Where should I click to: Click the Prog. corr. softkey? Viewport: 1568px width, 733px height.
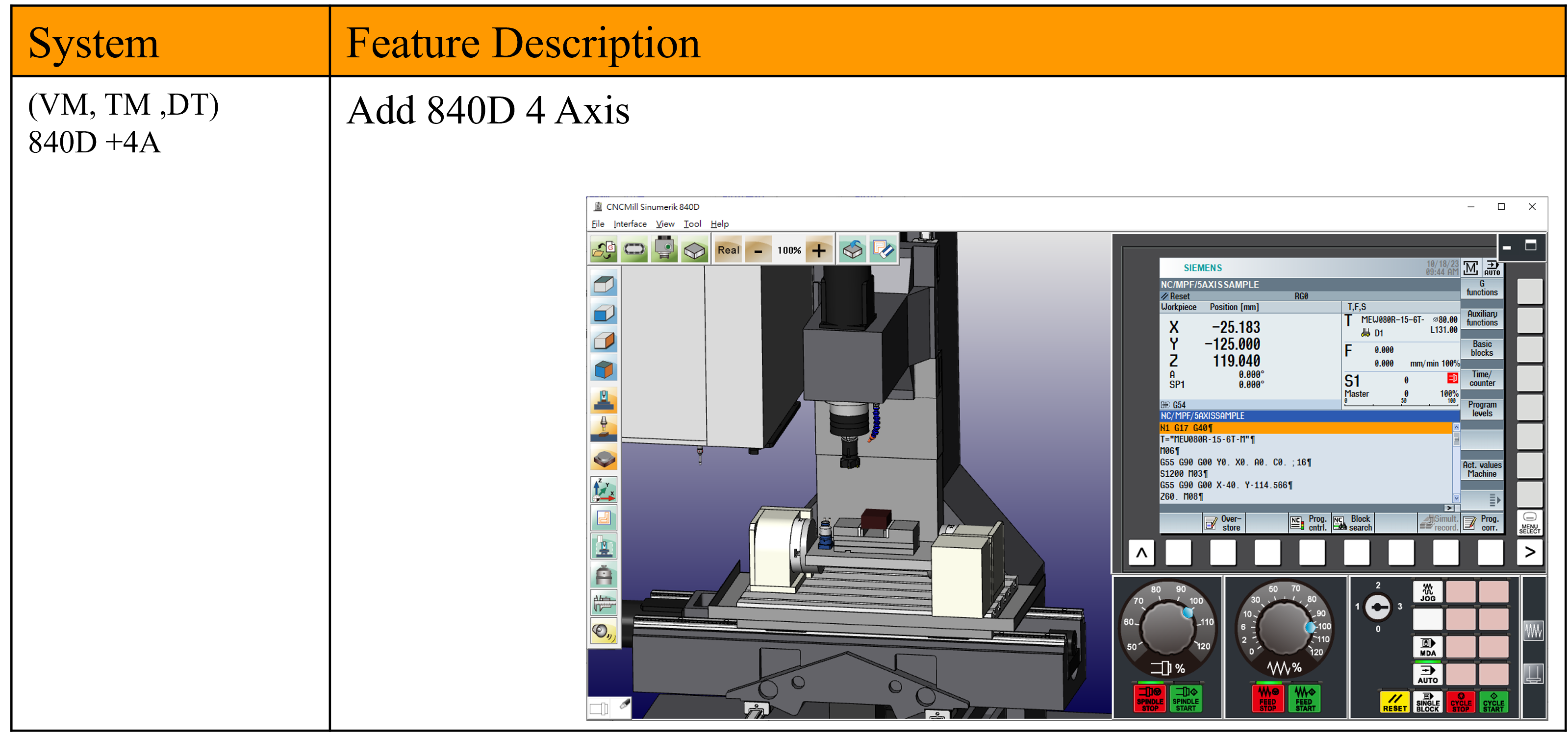(x=1482, y=523)
